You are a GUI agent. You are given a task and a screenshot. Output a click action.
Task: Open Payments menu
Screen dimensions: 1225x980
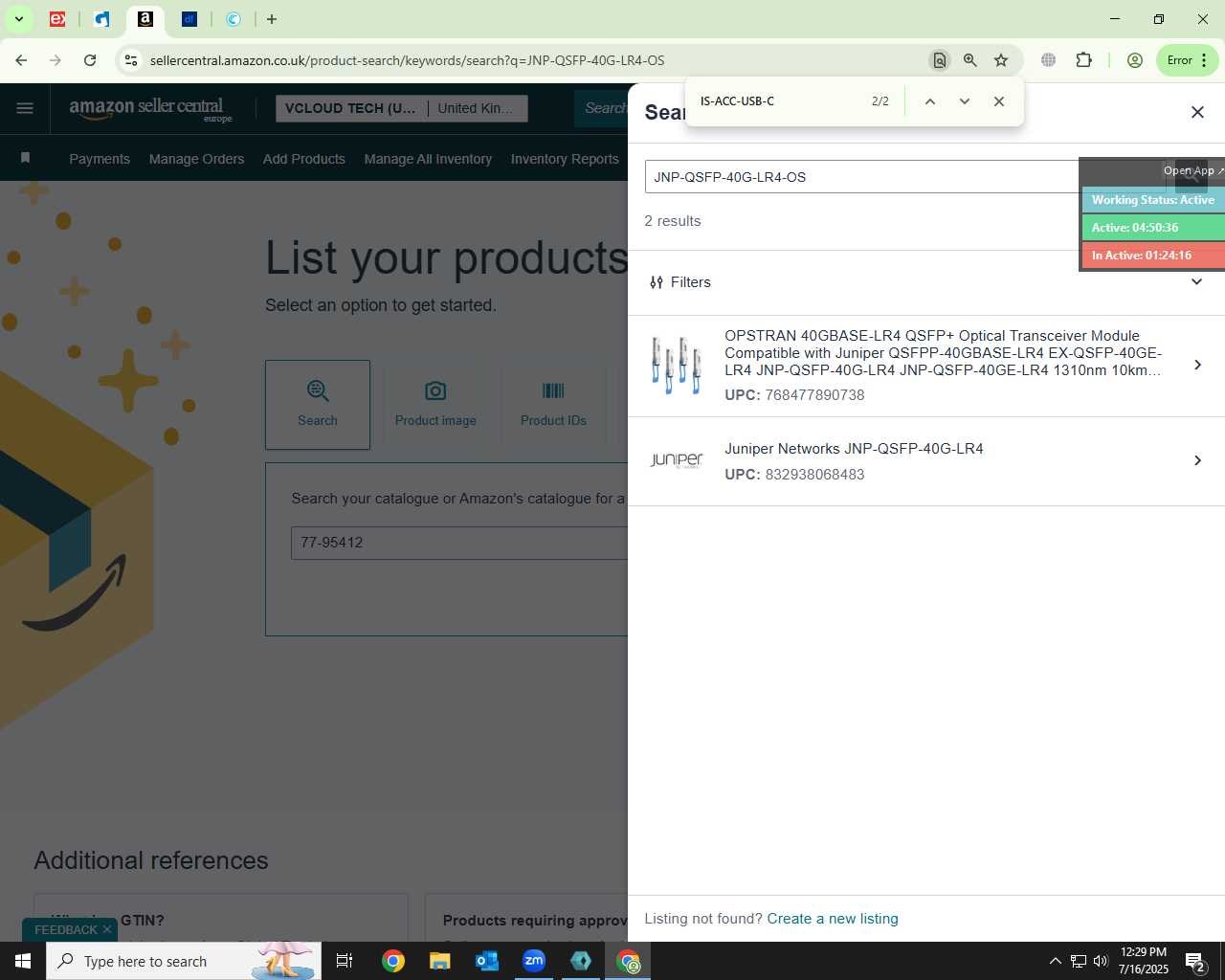coord(100,159)
